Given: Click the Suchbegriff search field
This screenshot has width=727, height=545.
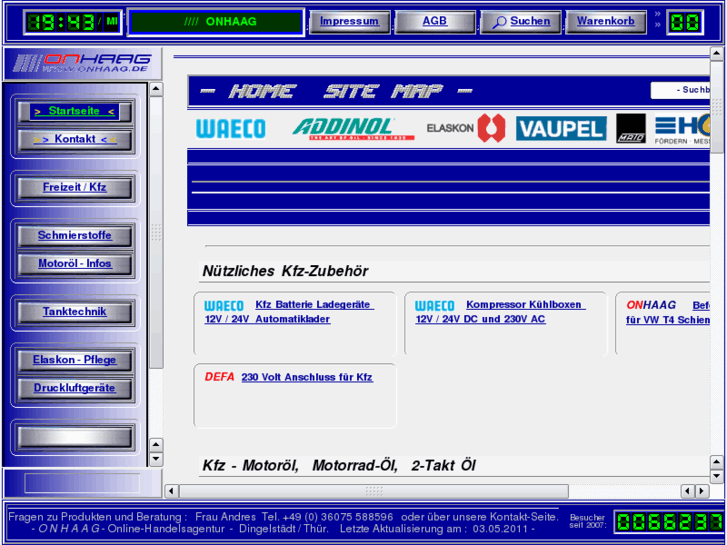Looking at the screenshot, I should click(680, 90).
